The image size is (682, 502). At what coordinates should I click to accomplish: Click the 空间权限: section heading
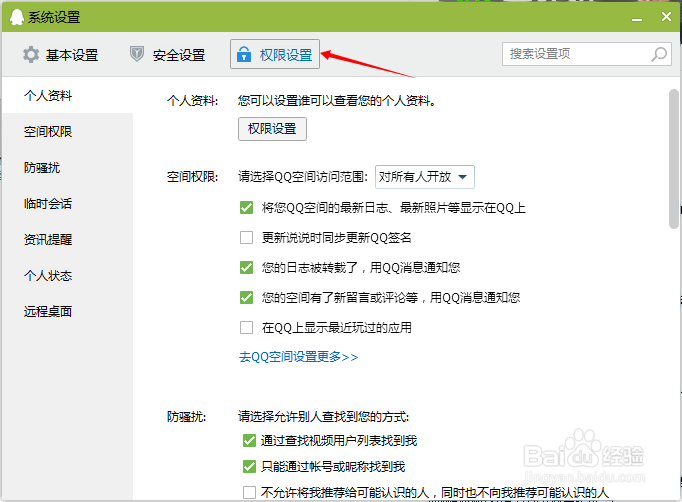click(193, 177)
